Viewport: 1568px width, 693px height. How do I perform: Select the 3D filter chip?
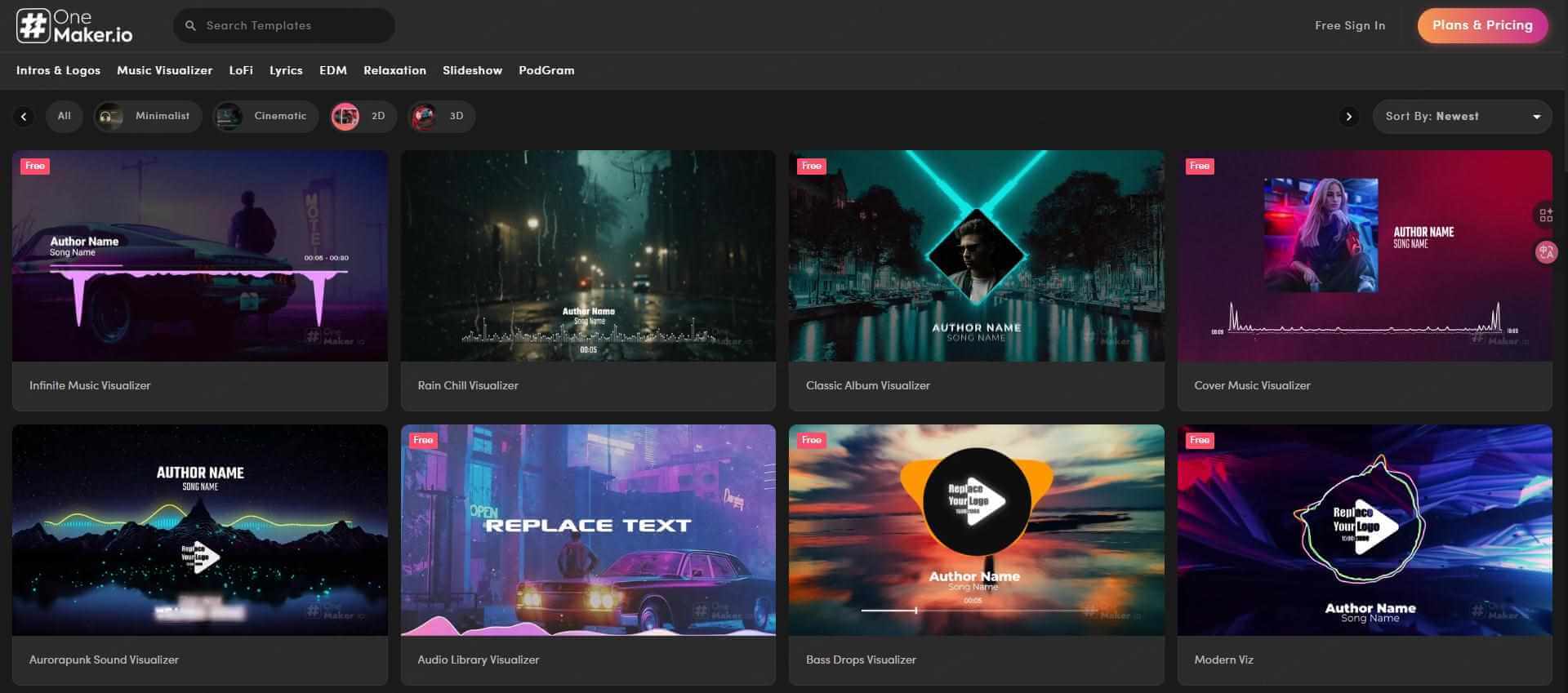(441, 116)
